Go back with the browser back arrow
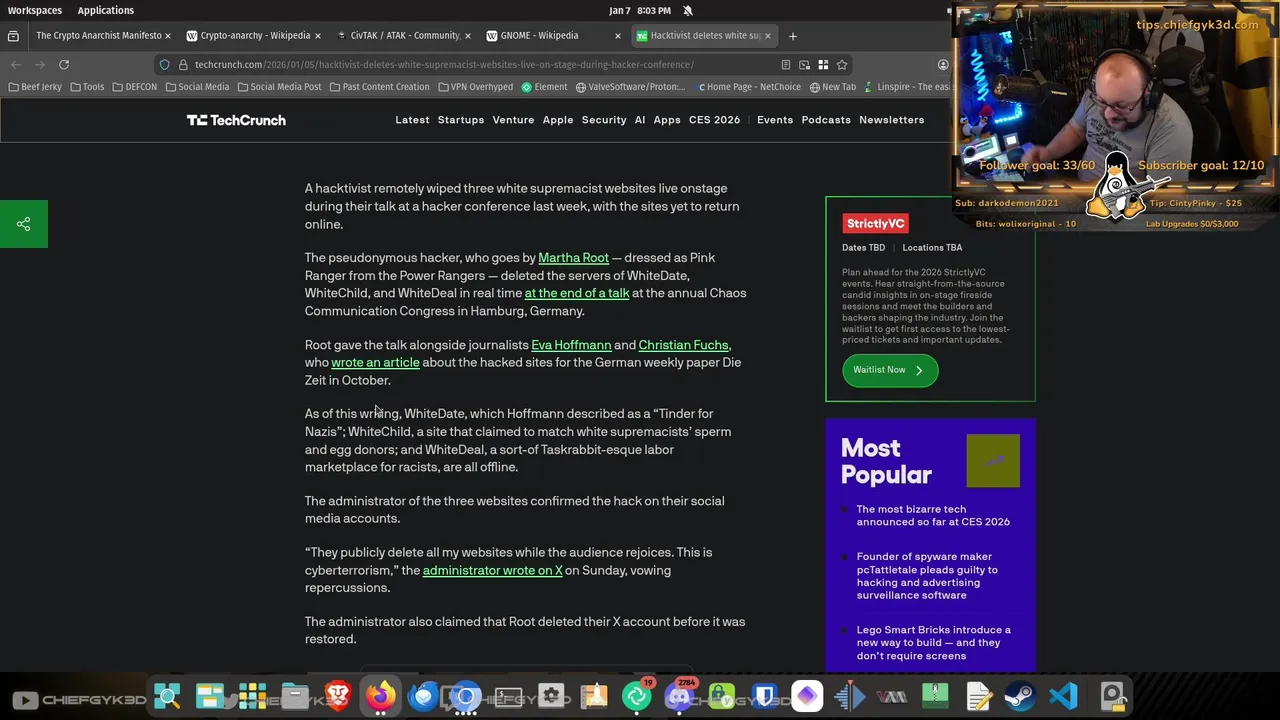This screenshot has width=1280, height=720. (16, 65)
